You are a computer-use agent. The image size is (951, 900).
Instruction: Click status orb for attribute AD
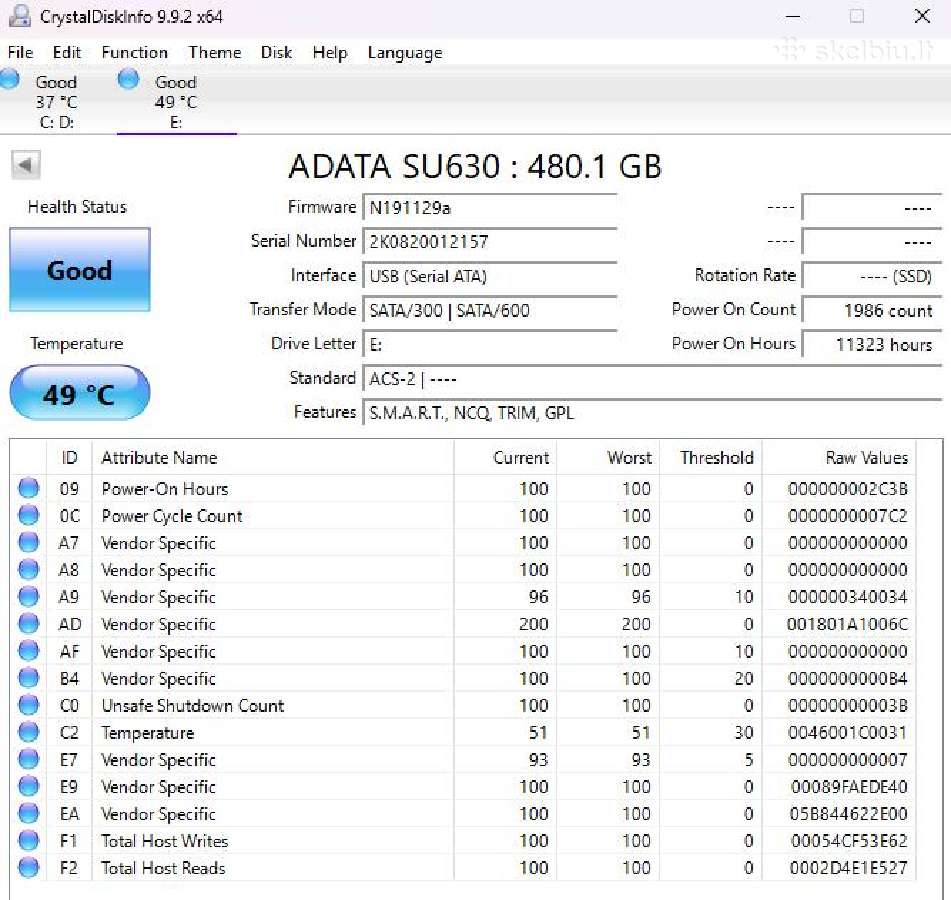click(29, 623)
